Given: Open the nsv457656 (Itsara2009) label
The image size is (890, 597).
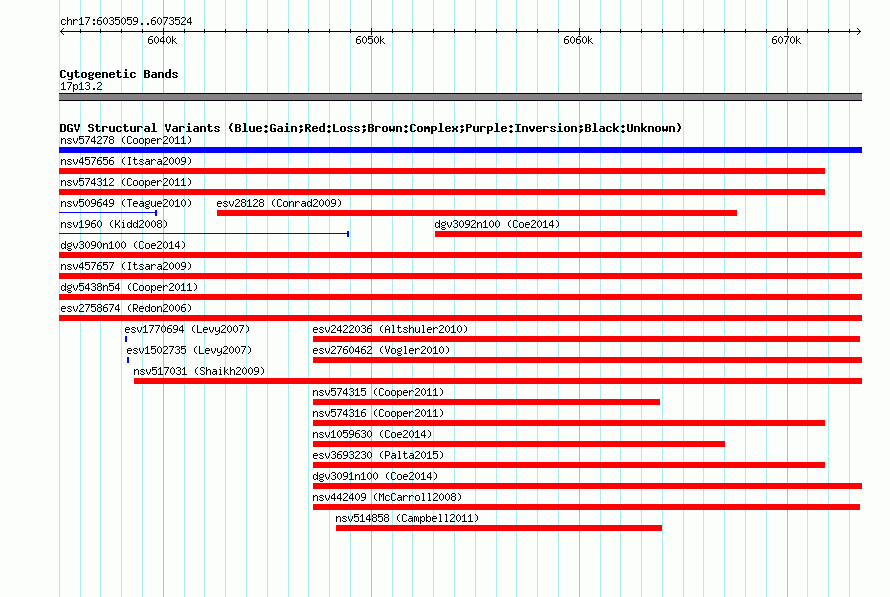Looking at the screenshot, I should (126, 161).
